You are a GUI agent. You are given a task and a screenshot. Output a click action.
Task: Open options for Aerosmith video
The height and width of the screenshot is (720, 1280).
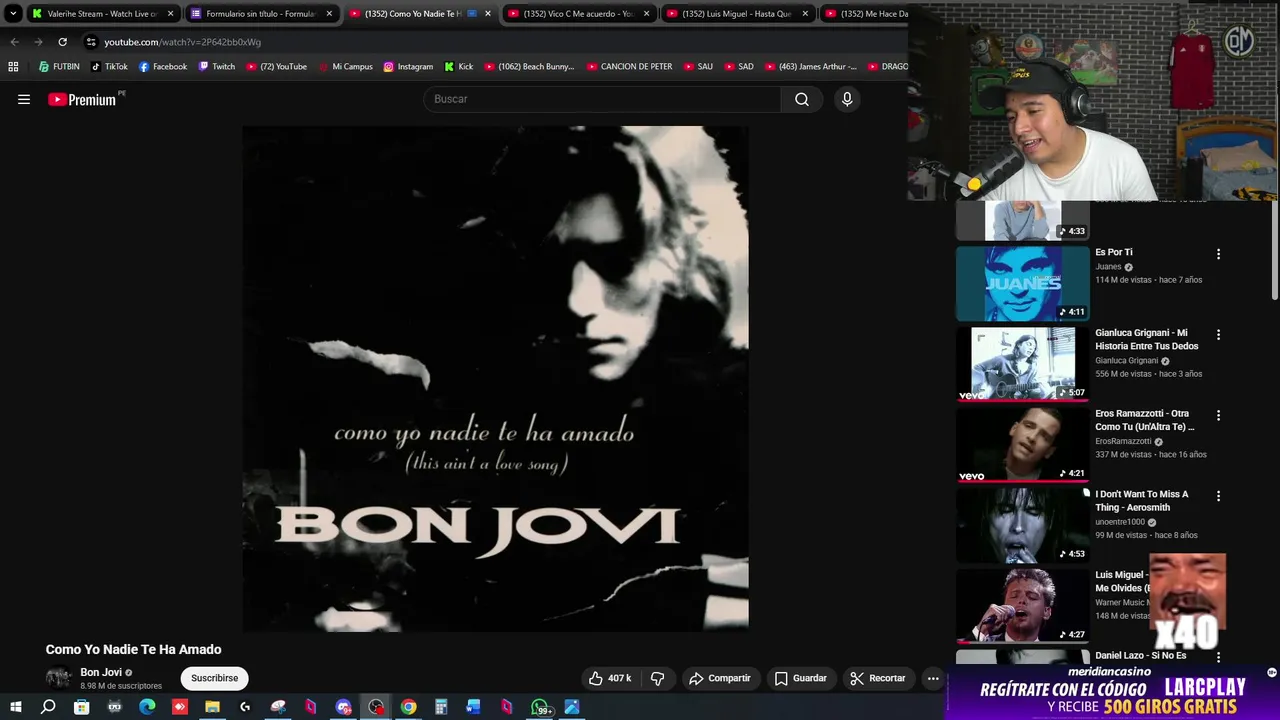pyautogui.click(x=1218, y=496)
